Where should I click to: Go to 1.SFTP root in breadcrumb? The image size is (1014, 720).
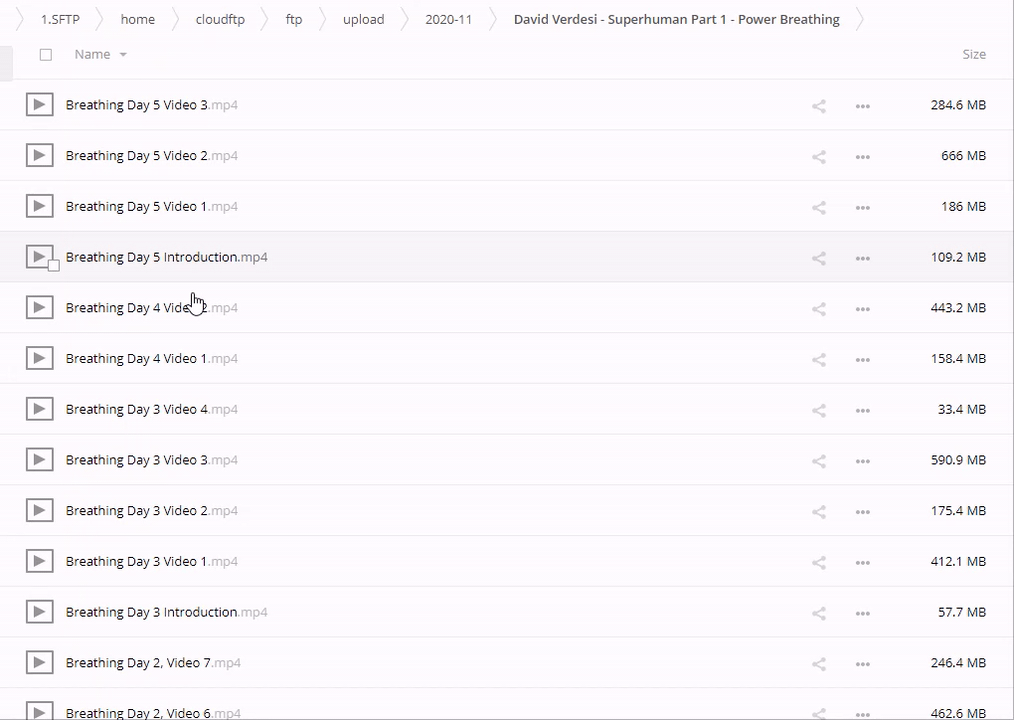point(60,19)
